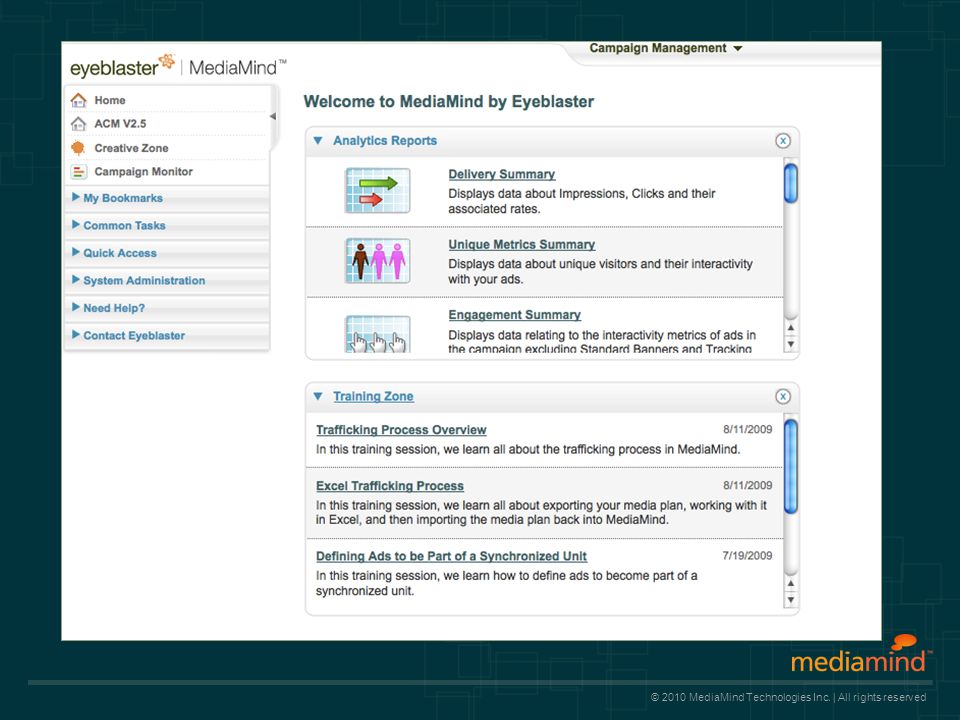Collapse the sidebar using the arrow handle

click(x=273, y=116)
